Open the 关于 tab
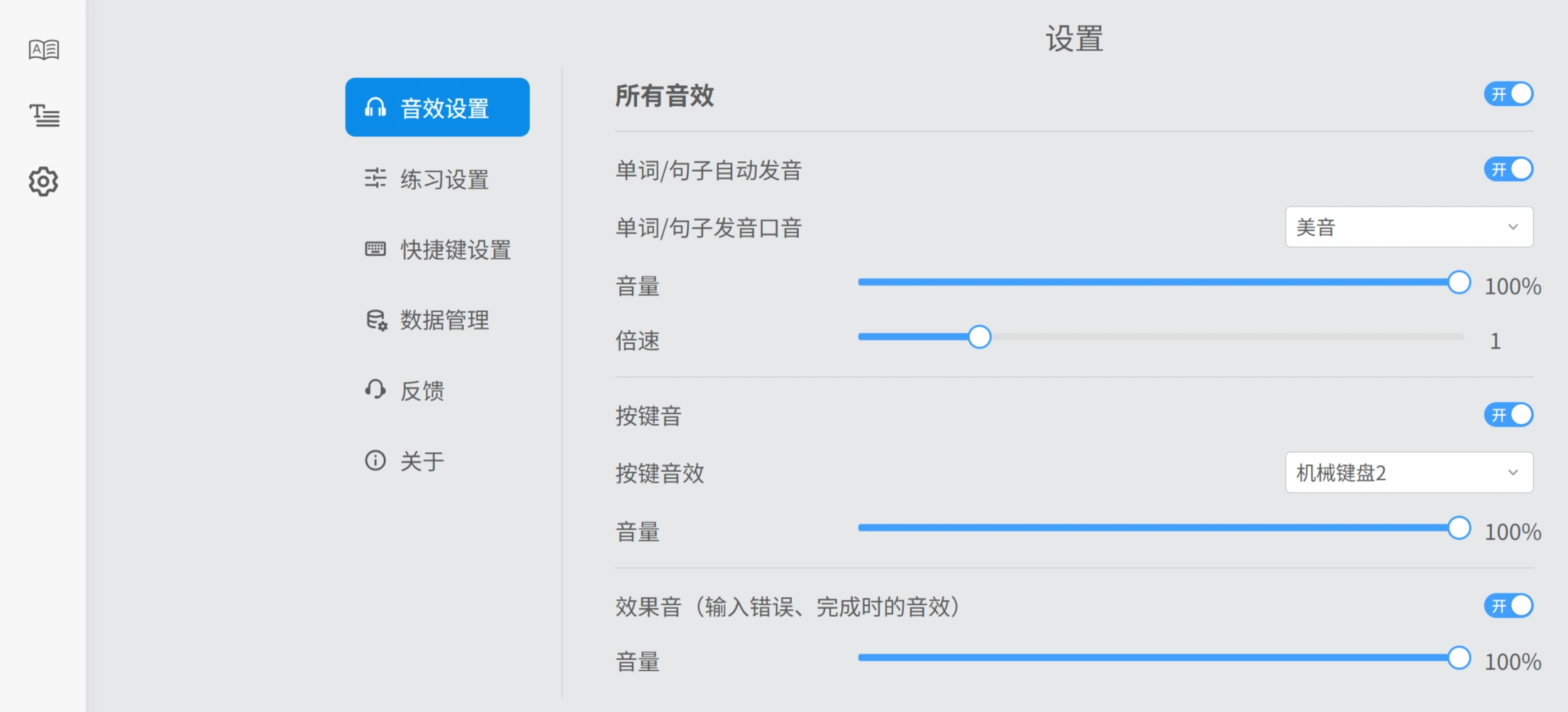This screenshot has width=1568, height=712. [x=438, y=461]
